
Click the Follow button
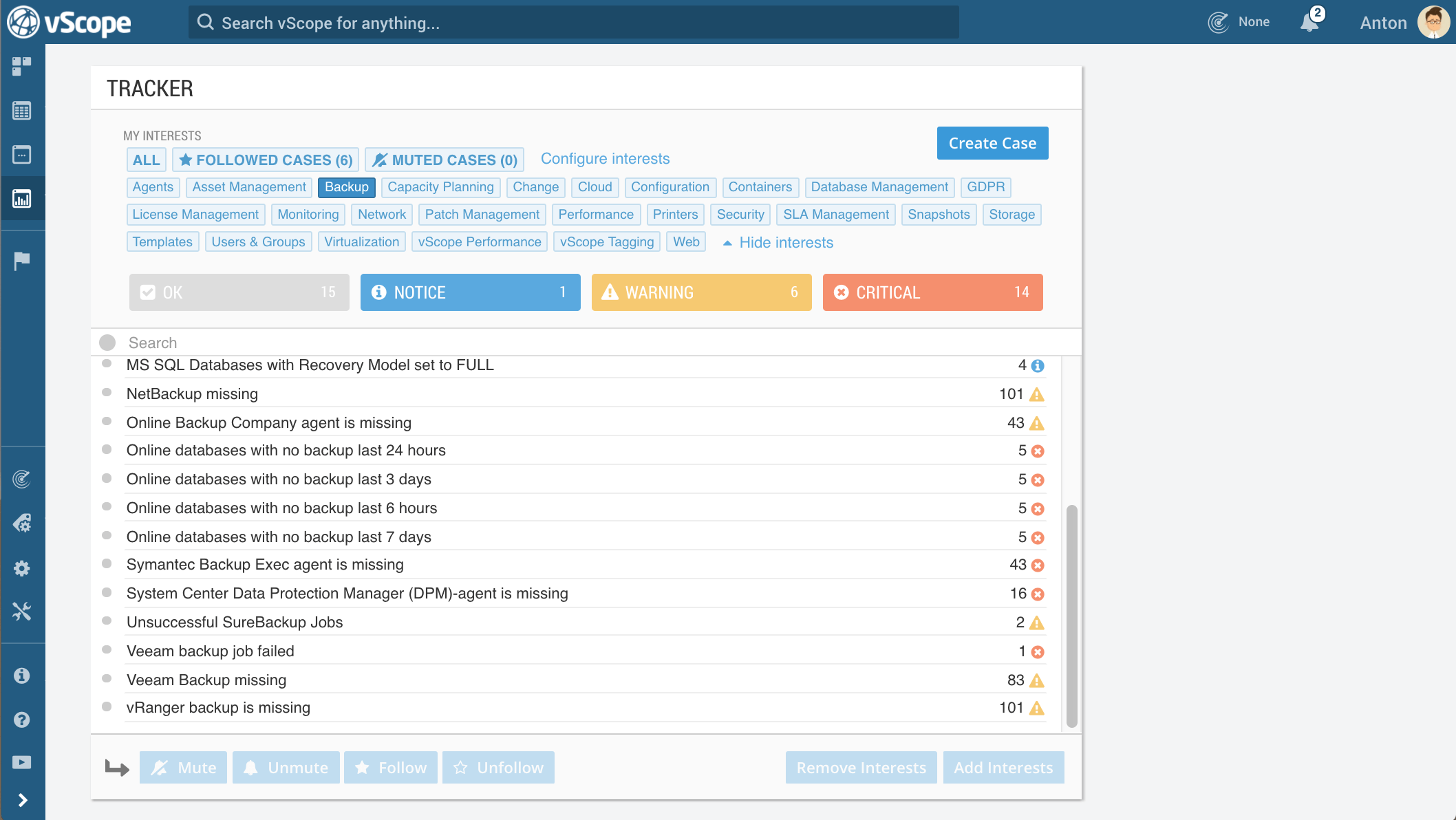coord(391,768)
